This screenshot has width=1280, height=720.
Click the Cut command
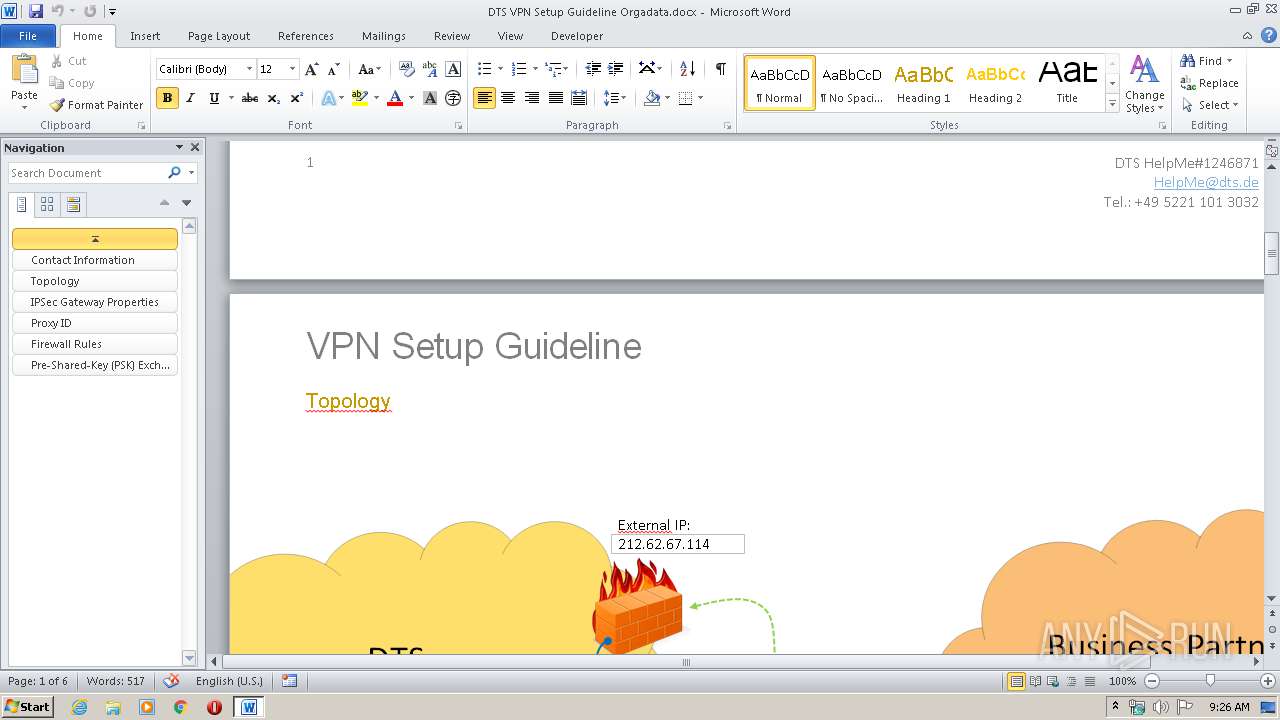coord(70,61)
